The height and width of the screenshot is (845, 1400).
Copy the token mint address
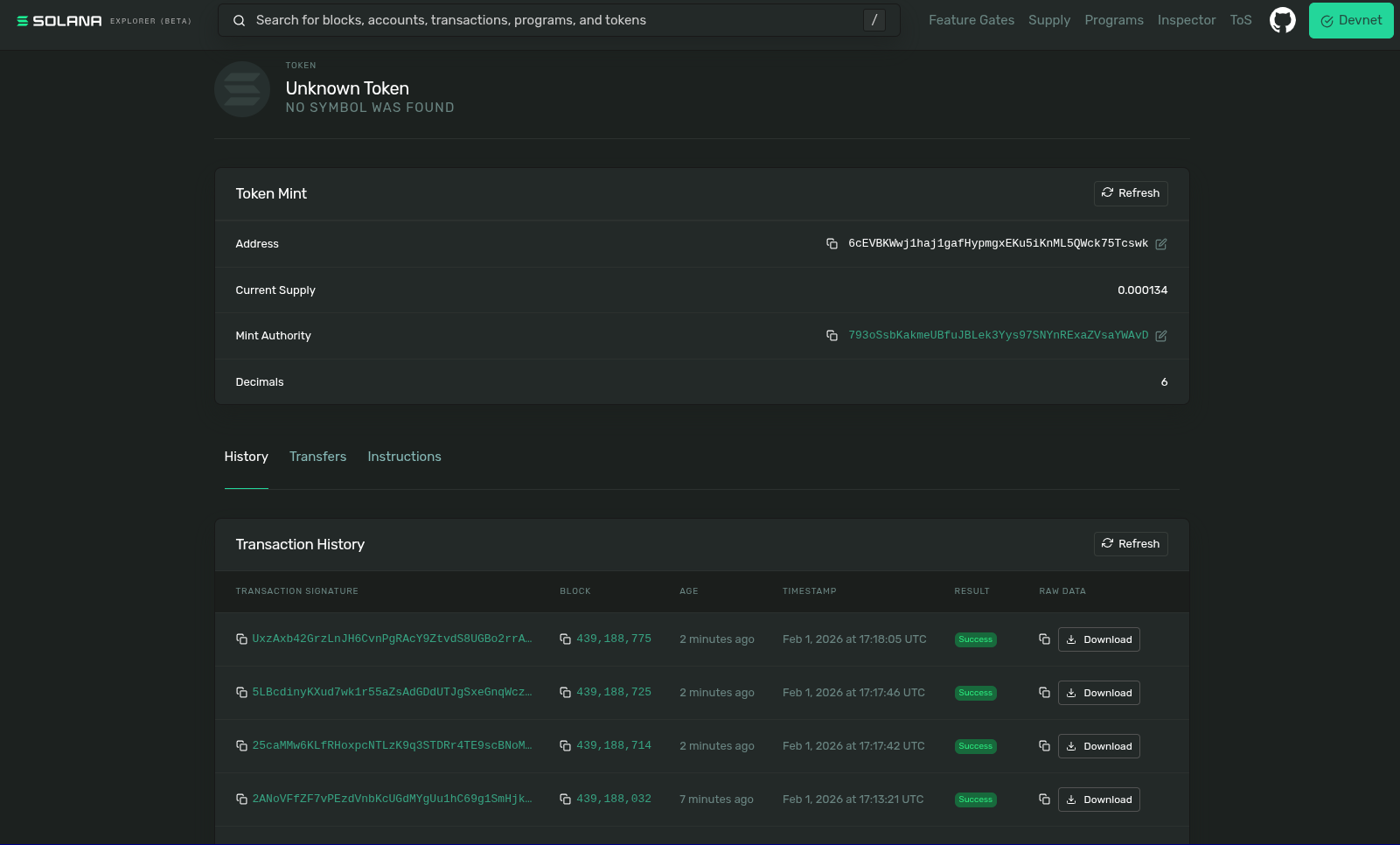point(832,244)
